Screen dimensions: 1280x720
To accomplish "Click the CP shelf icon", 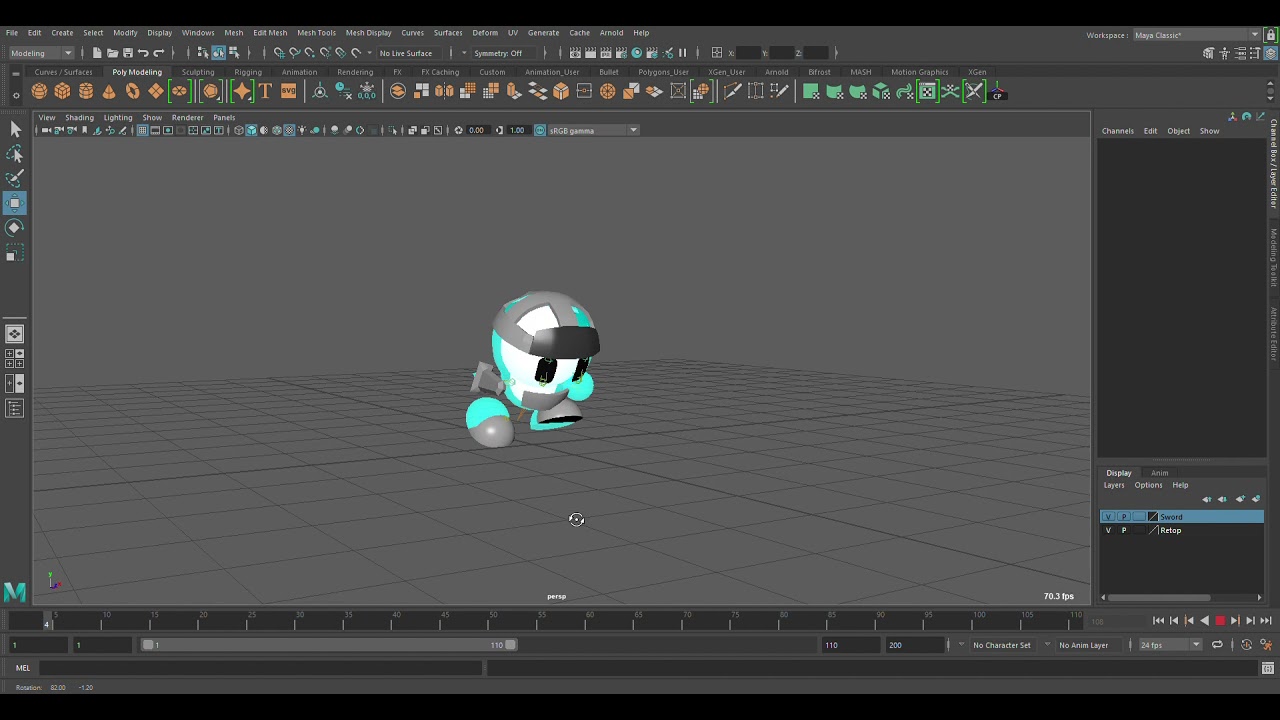I will tap(997, 92).
